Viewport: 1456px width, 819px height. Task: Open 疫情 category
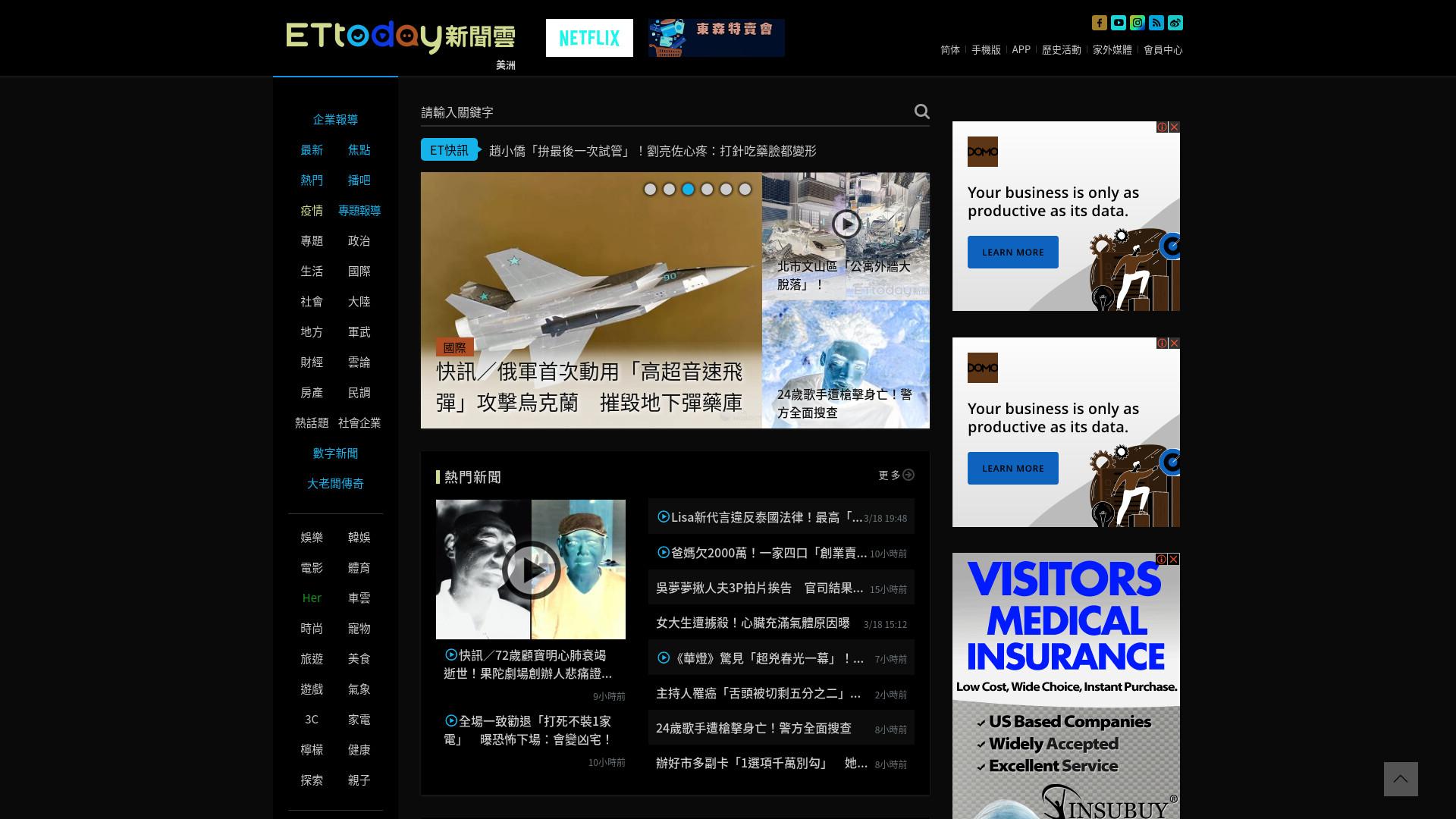pyautogui.click(x=312, y=210)
